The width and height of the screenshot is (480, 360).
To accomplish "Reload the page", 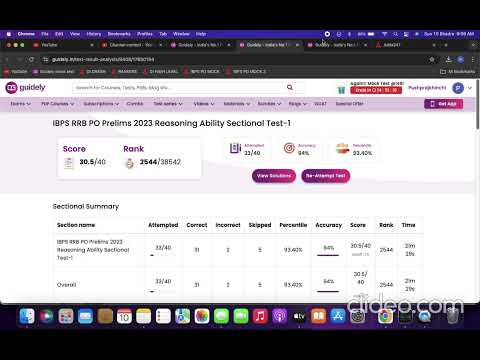I will click(x=31, y=59).
